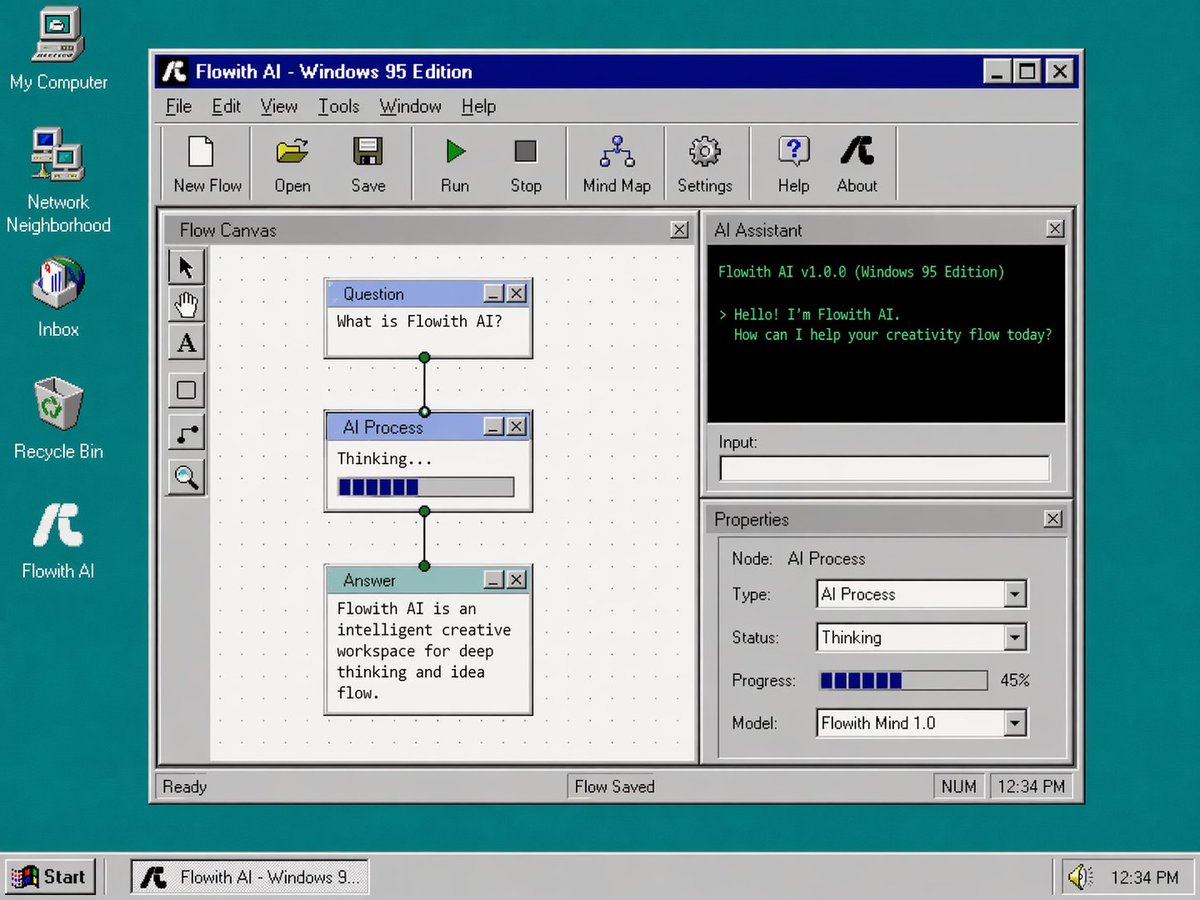Screen dimensions: 1200x900
Task: Click the speaker volume tray icon
Action: [1080, 877]
